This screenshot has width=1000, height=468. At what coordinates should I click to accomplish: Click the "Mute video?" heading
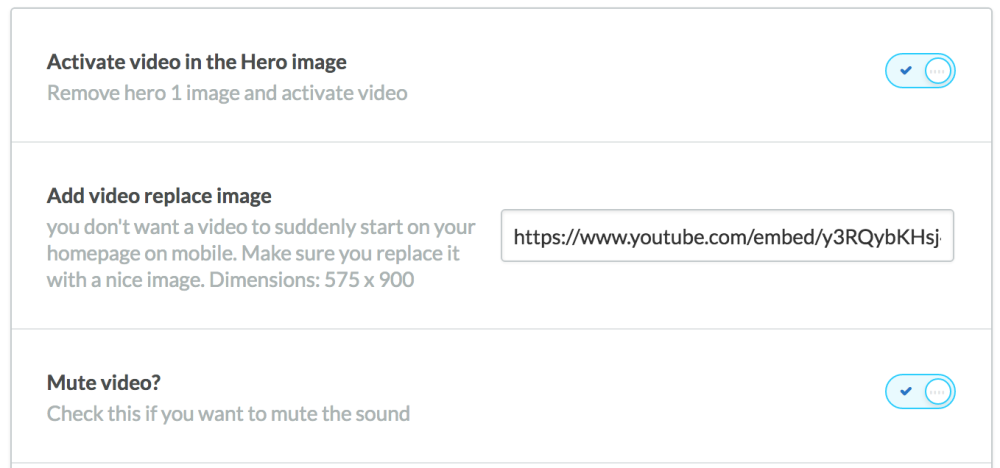pyautogui.click(x=104, y=383)
